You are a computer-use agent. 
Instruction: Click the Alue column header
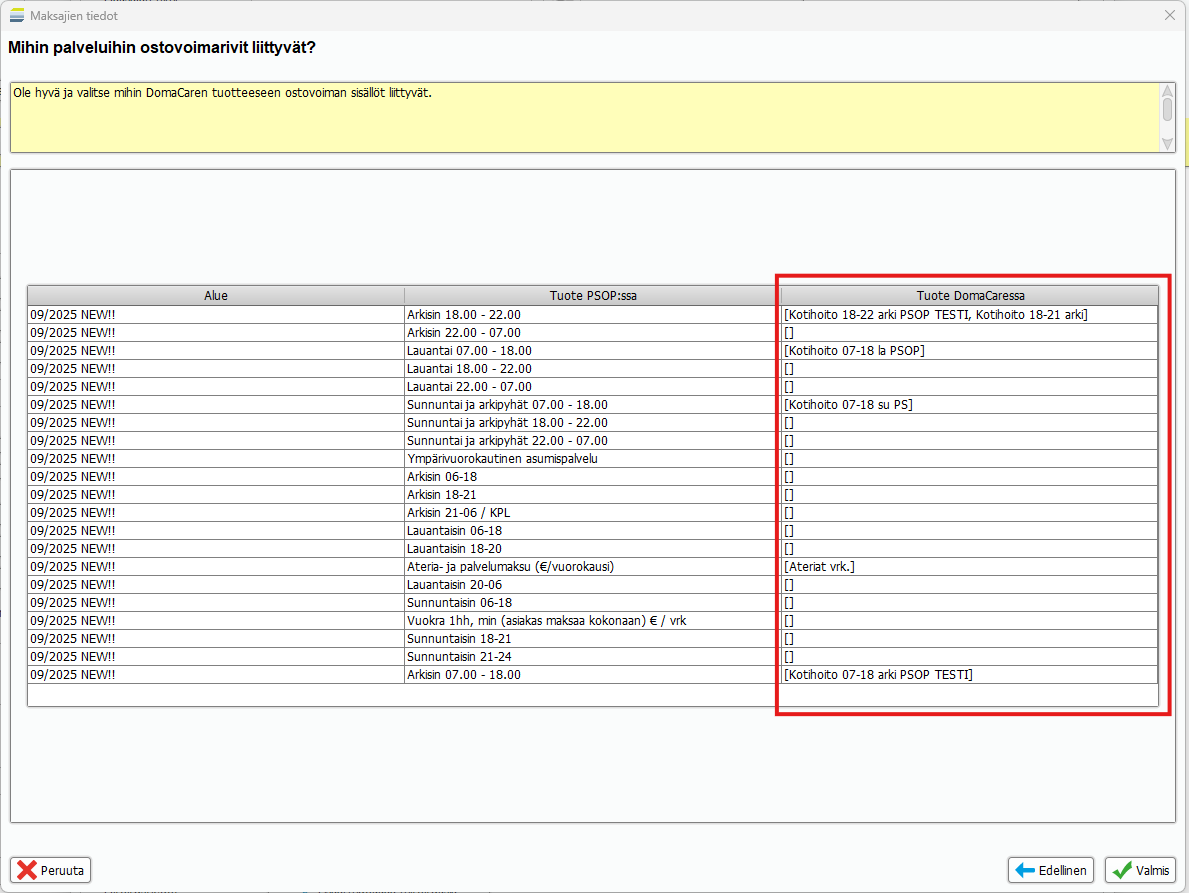pos(216,296)
